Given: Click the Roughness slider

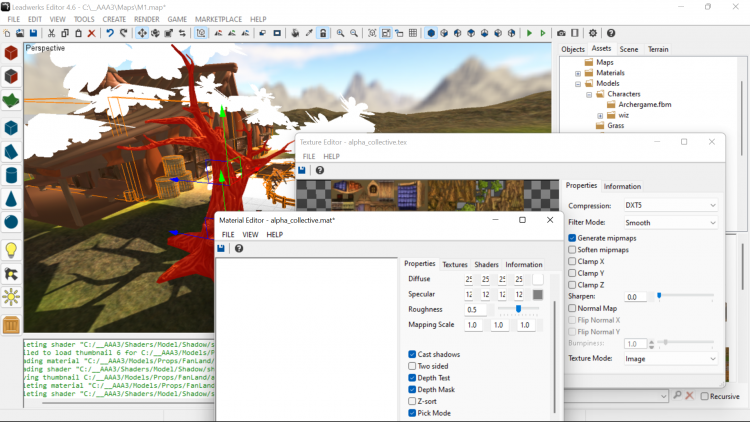Looking at the screenshot, I should (x=517, y=309).
